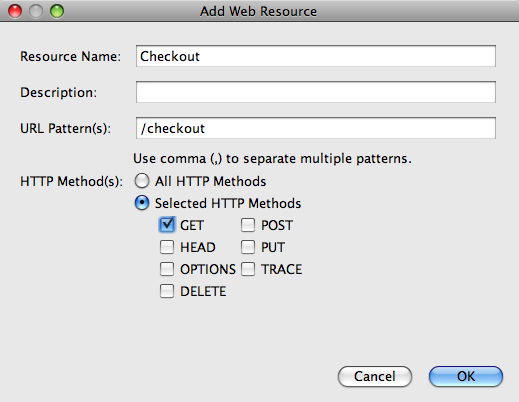Dismiss the dialog with Cancel
519x402 pixels.
[375, 376]
